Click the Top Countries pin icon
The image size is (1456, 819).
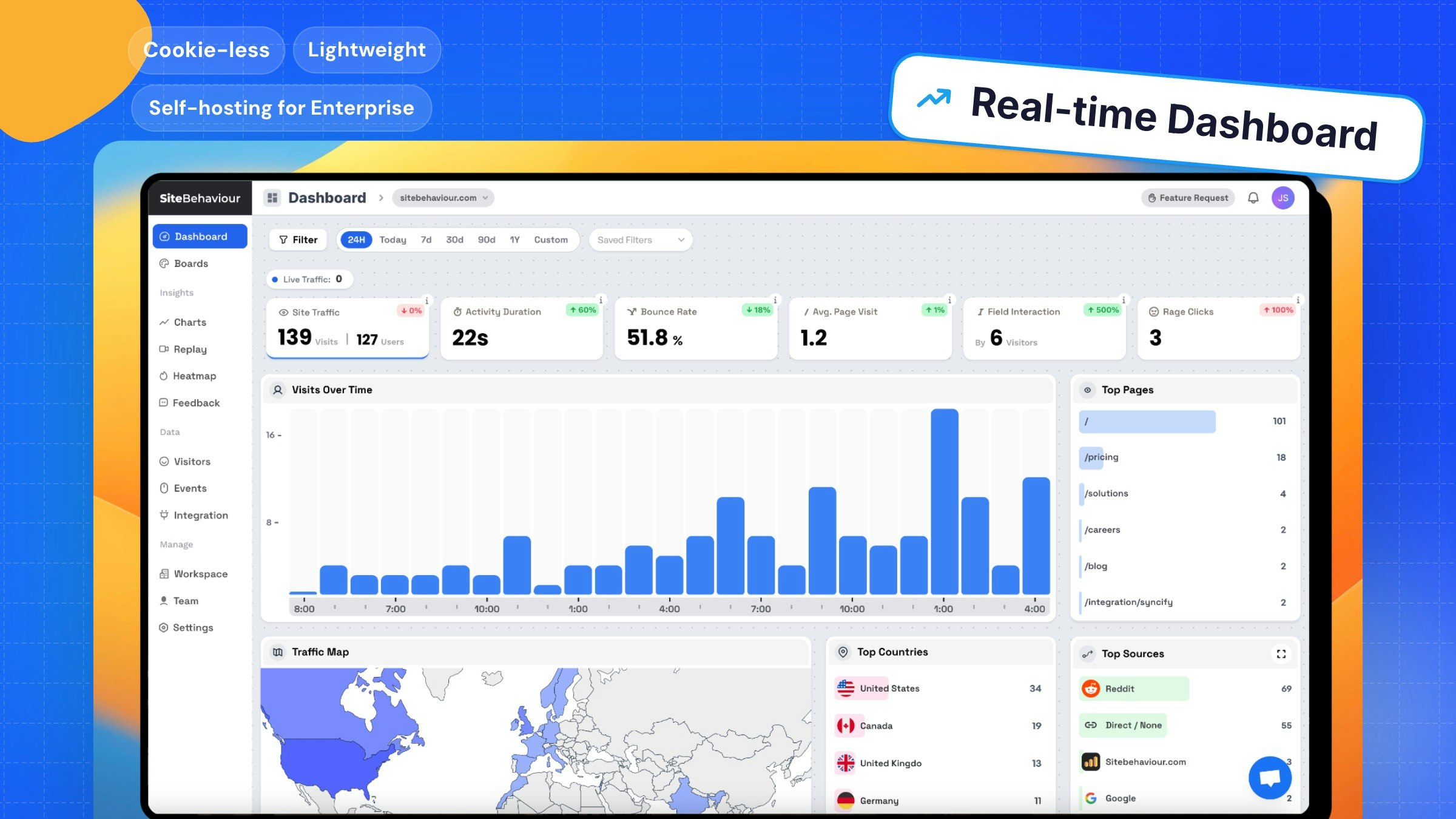(843, 652)
